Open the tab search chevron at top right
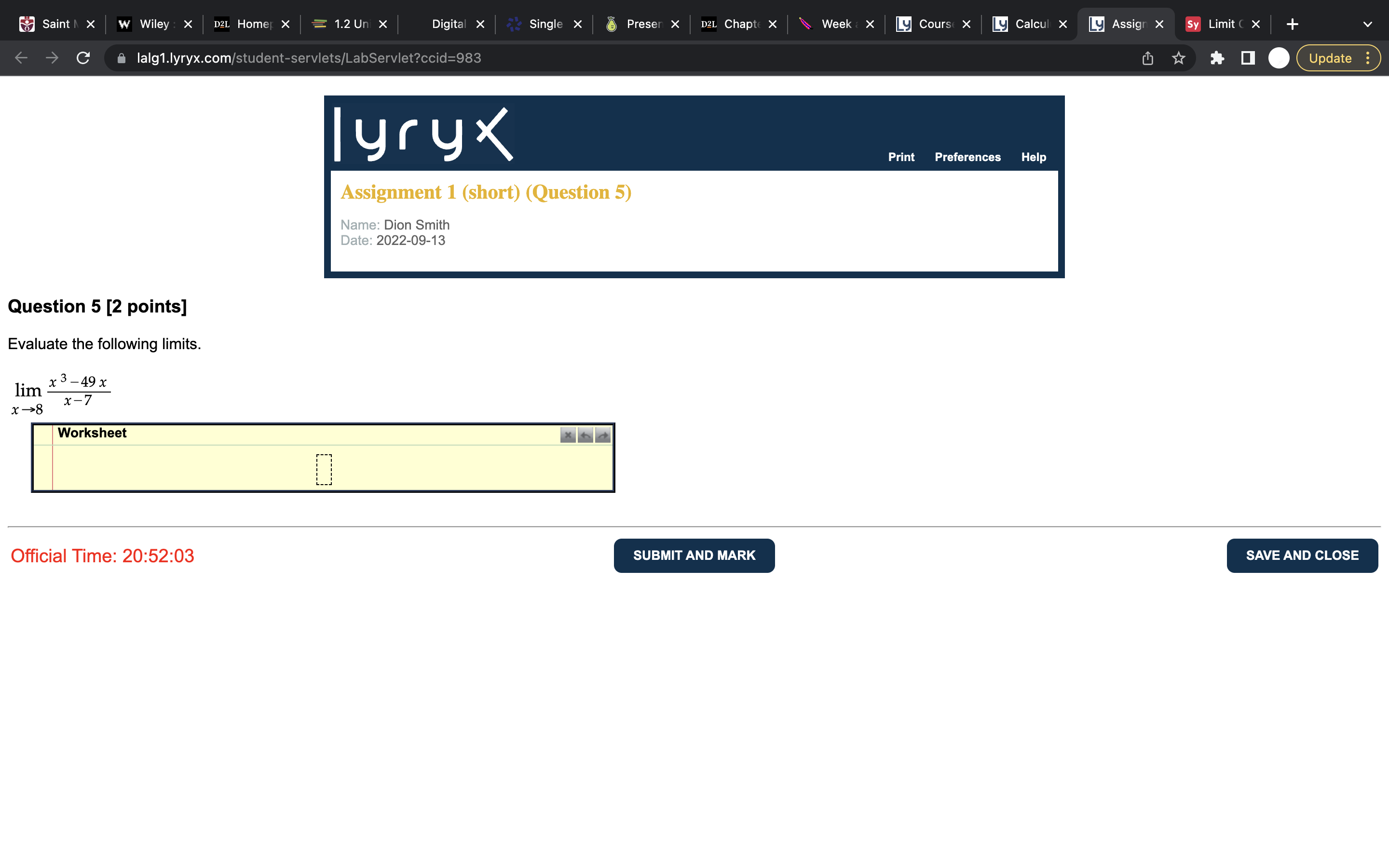 1367,24
